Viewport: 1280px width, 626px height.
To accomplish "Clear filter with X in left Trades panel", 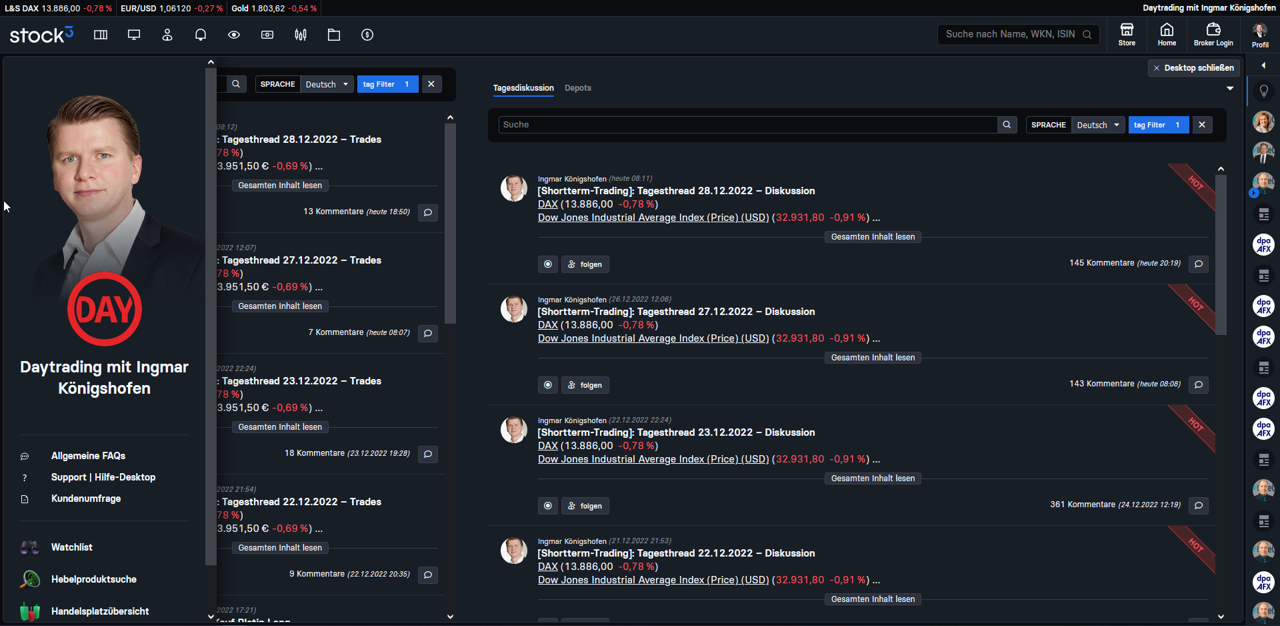I will [x=431, y=84].
